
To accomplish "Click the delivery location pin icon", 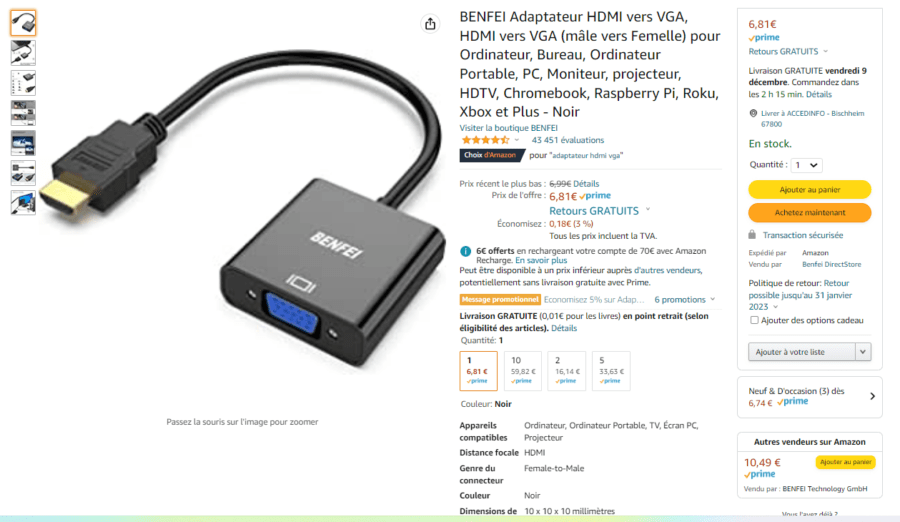I will coord(753,113).
